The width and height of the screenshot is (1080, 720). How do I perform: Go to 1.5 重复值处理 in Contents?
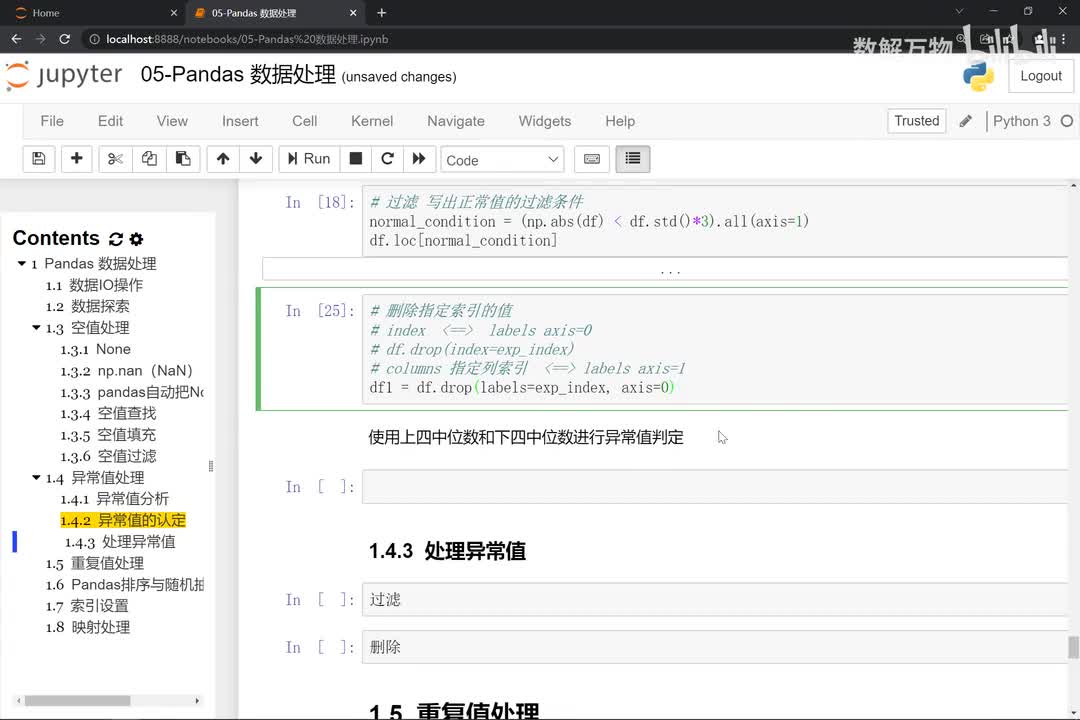tap(95, 564)
